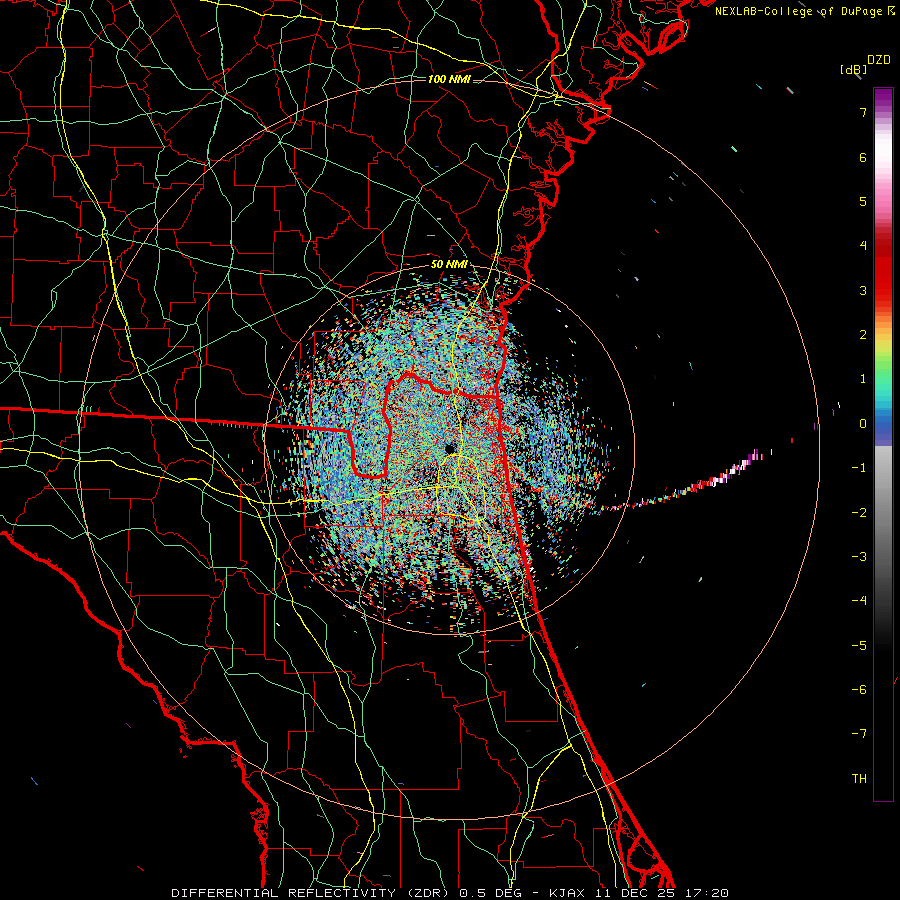Click the 0 value on the colorbar scale

[863, 424]
